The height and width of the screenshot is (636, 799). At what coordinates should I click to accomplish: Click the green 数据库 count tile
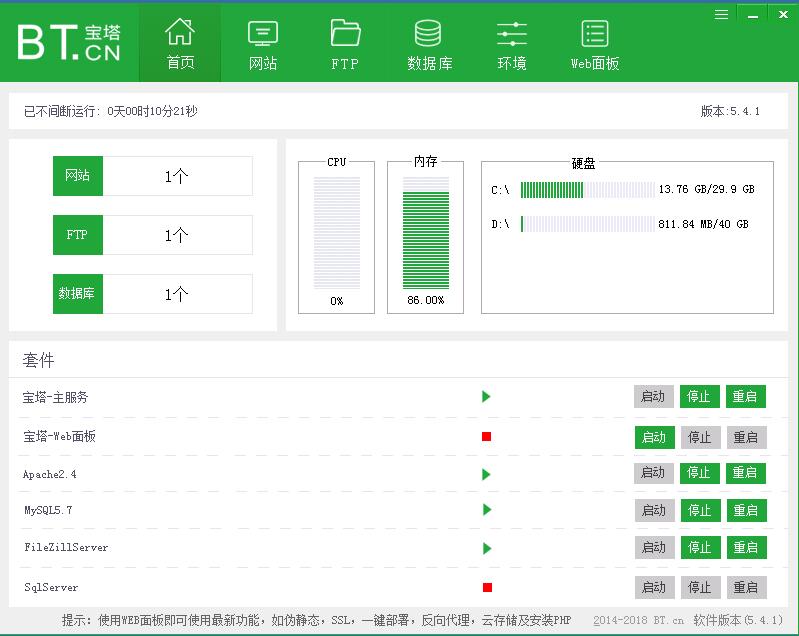point(78,294)
